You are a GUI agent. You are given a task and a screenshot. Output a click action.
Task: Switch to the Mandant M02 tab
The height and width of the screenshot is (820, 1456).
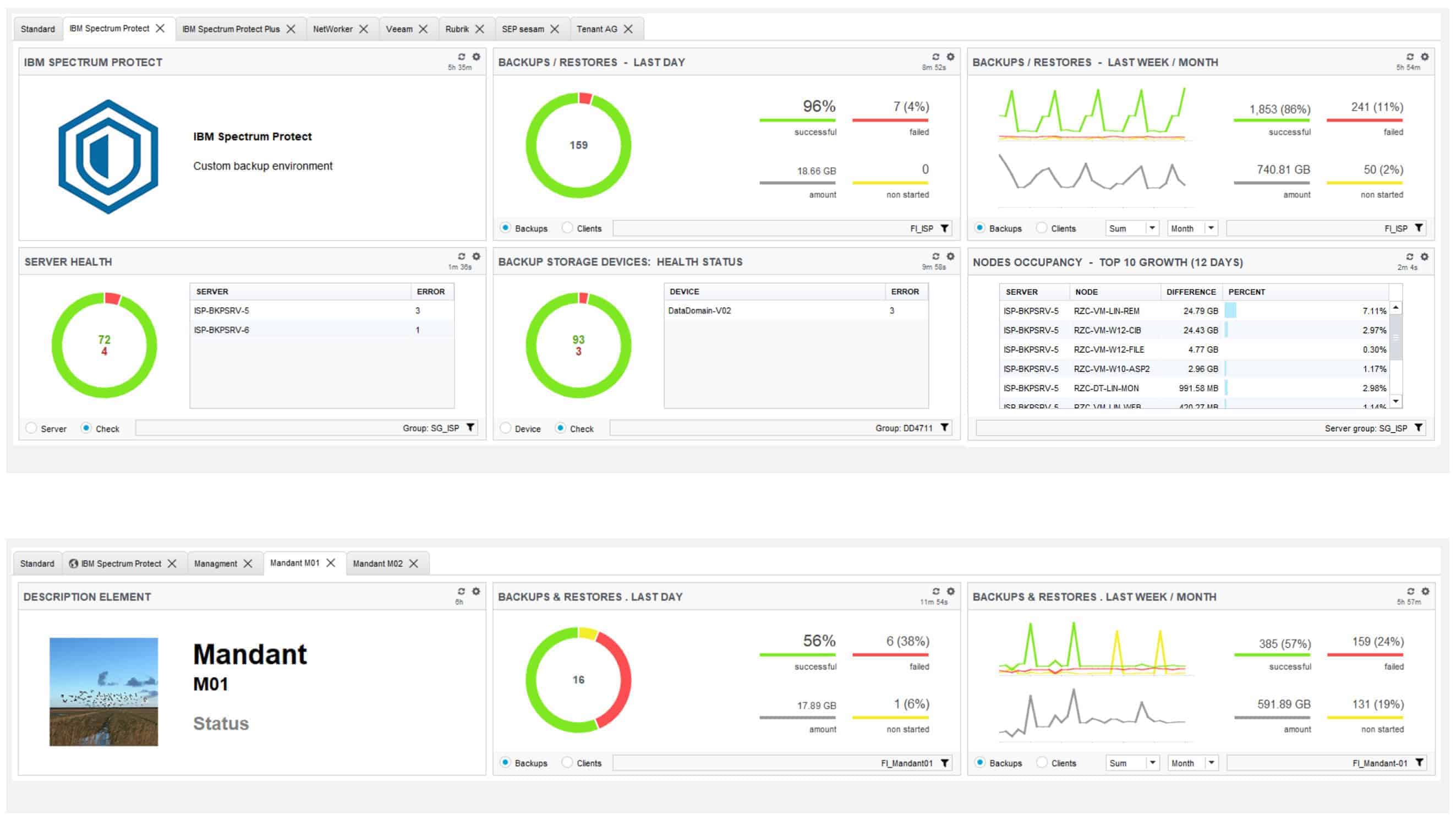(377, 564)
